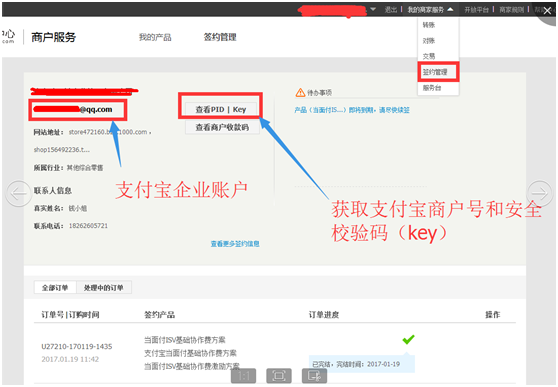Click the 当面付ISV基础协作费方案 product text
The image size is (558, 387).
point(184,340)
